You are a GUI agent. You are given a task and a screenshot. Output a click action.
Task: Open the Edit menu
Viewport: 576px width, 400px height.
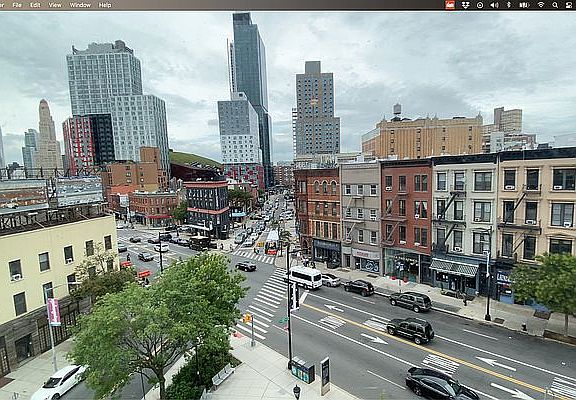[x=35, y=5]
